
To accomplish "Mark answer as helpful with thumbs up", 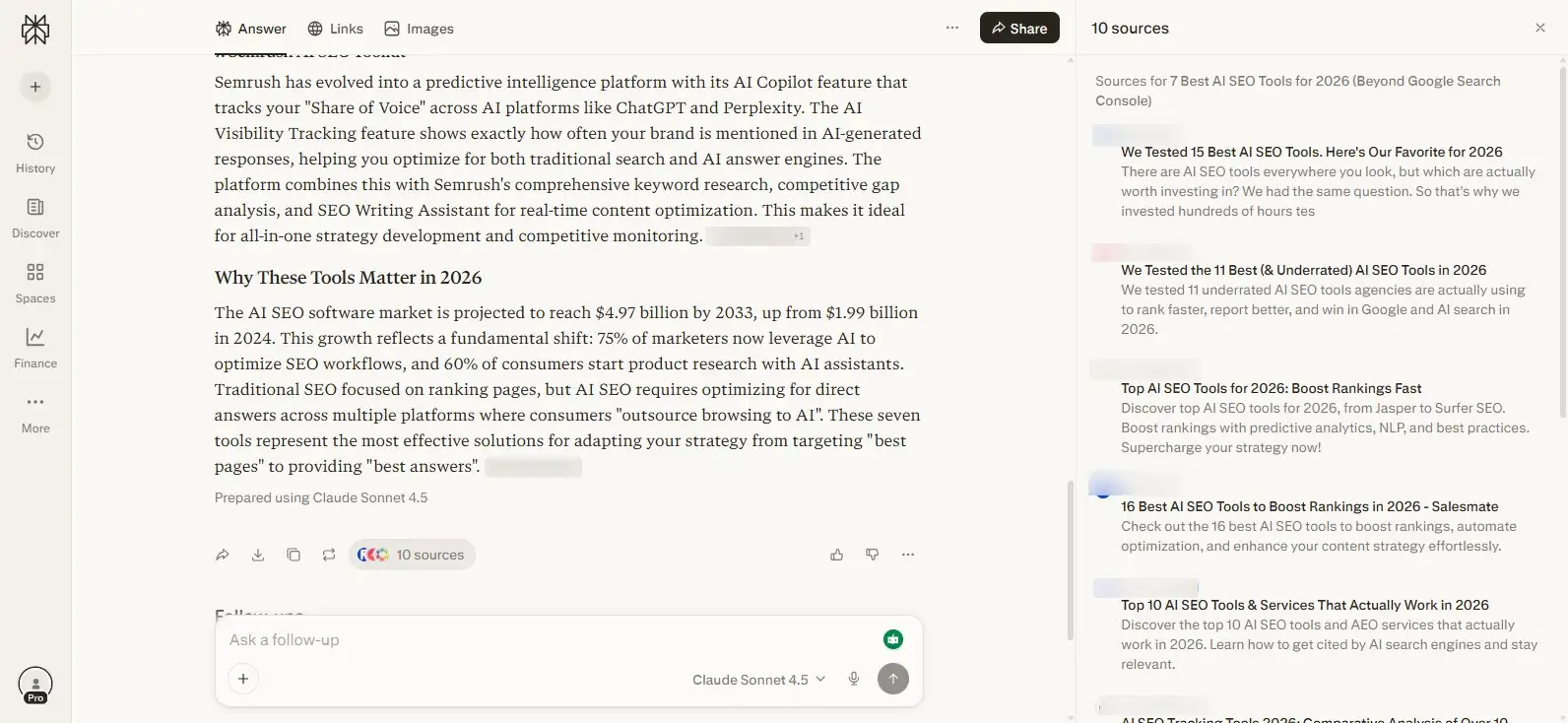I will point(837,555).
